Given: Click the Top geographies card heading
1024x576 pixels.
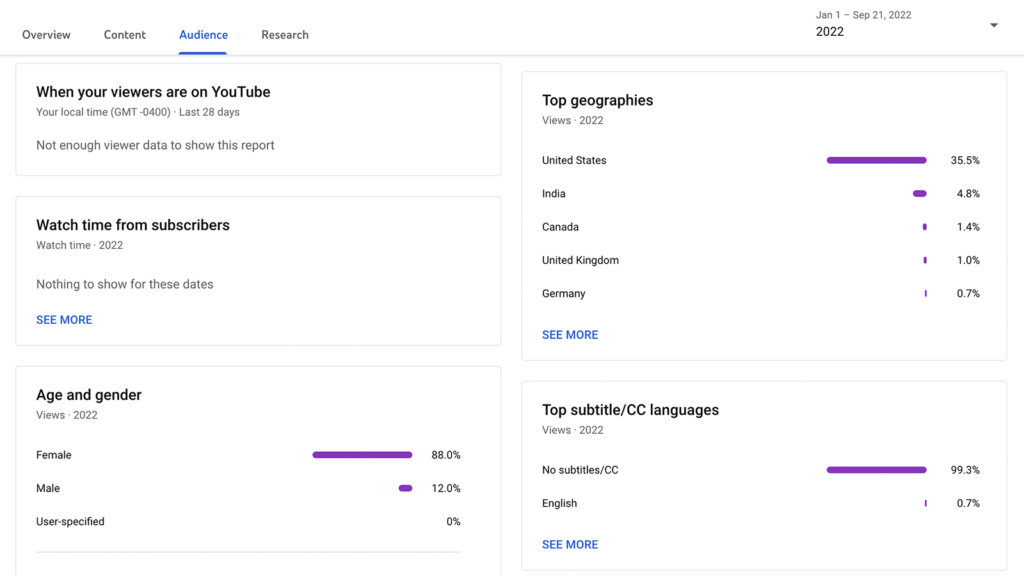Looking at the screenshot, I should pyautogui.click(x=597, y=100).
